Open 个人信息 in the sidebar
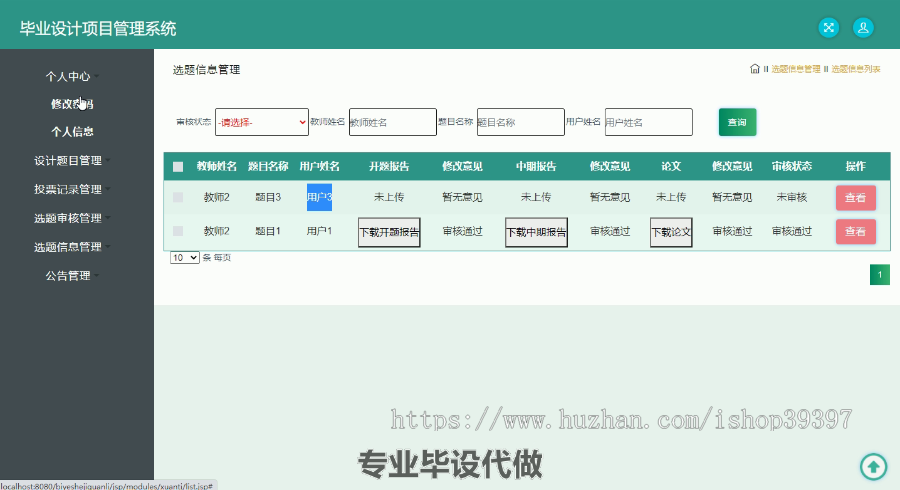The width and height of the screenshot is (900, 490). click(x=72, y=131)
